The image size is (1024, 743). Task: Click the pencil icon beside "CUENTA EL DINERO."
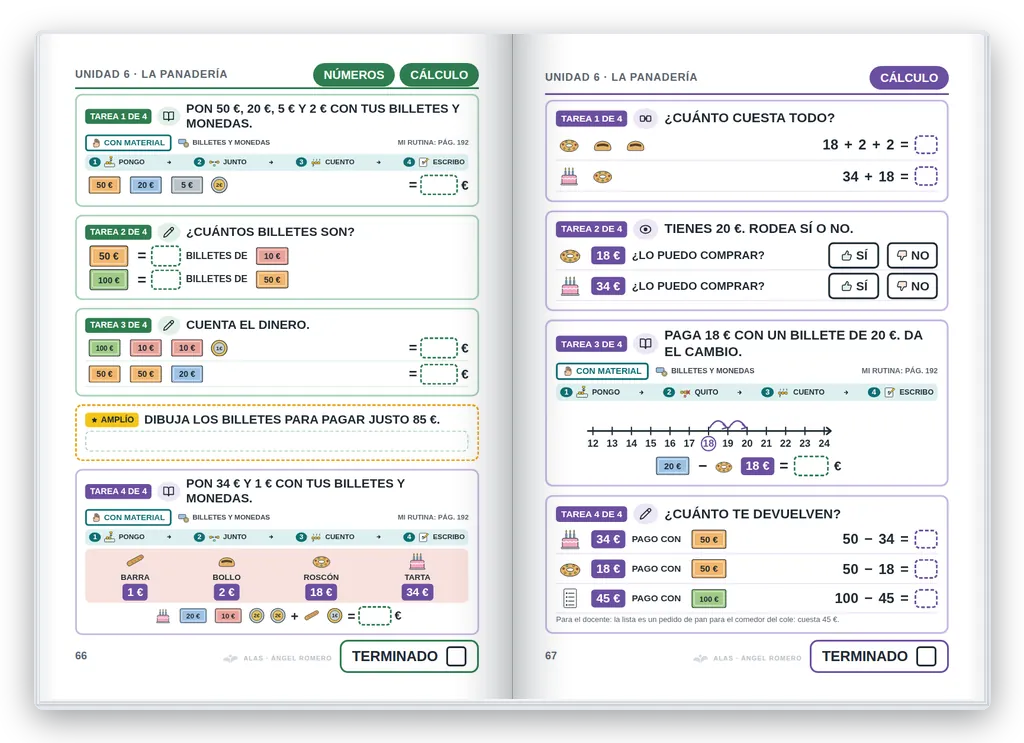click(168, 324)
